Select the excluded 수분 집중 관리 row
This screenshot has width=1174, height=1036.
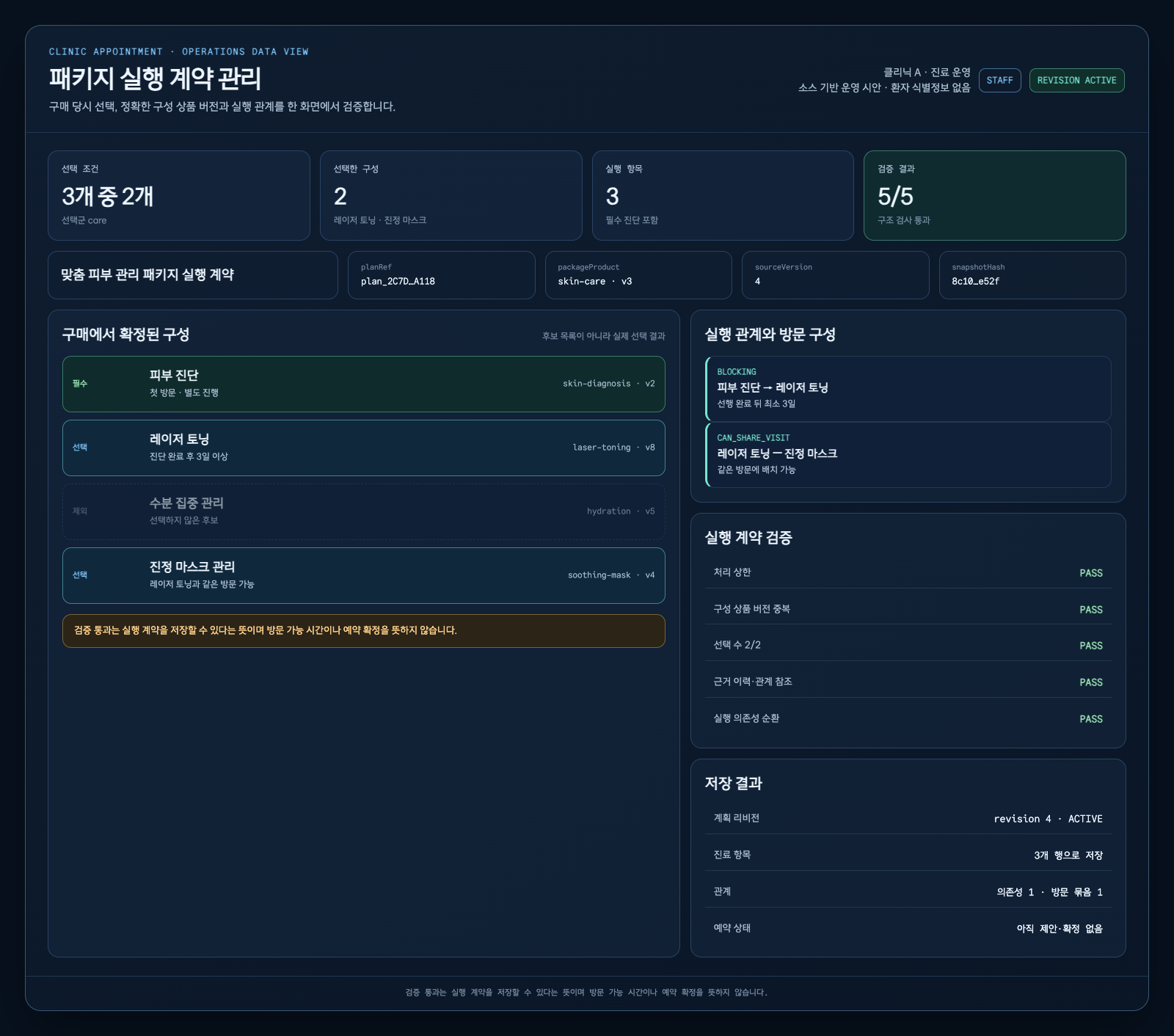point(364,511)
